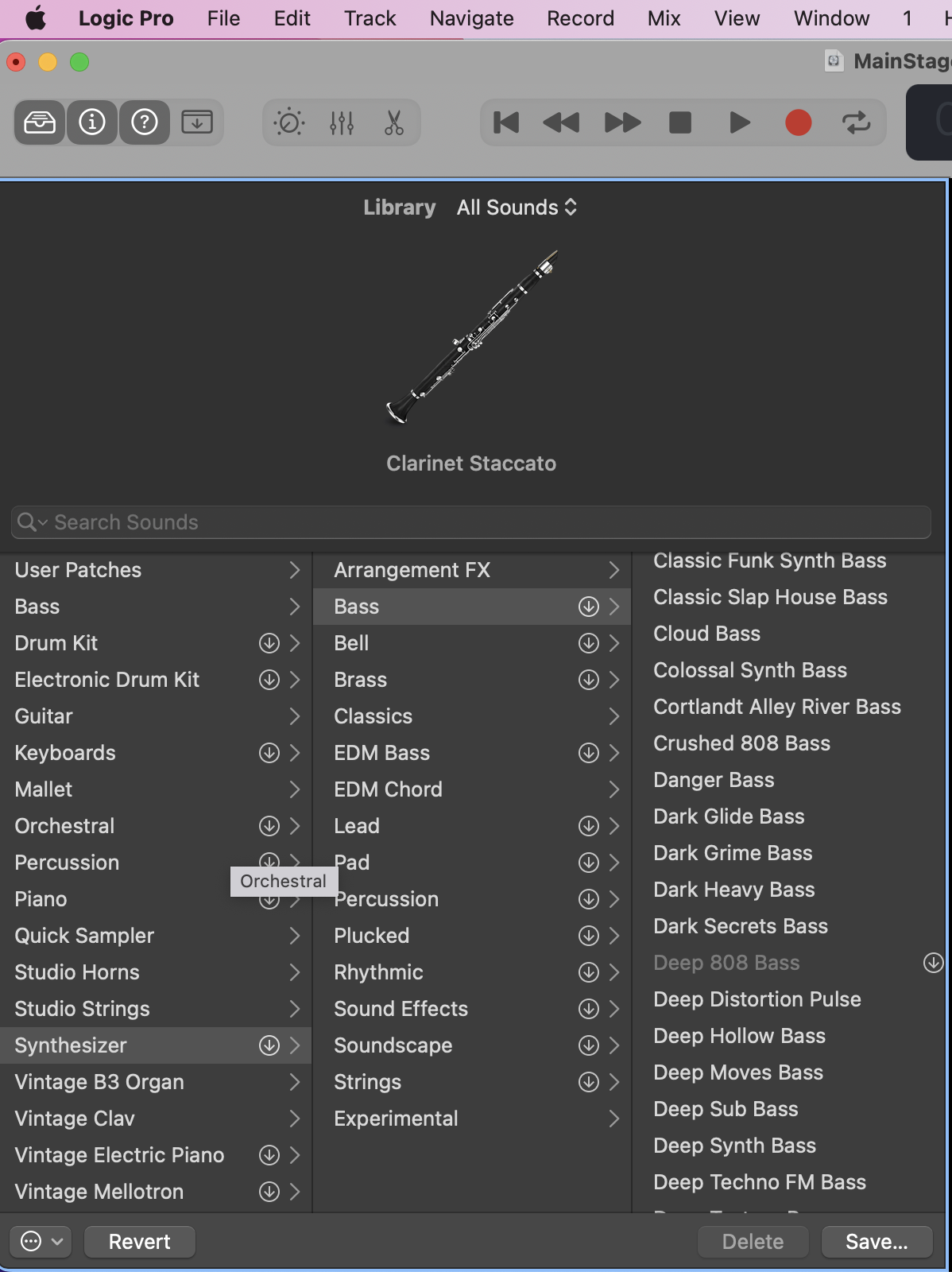
Task: Click the Rewind transport button
Action: (x=561, y=122)
